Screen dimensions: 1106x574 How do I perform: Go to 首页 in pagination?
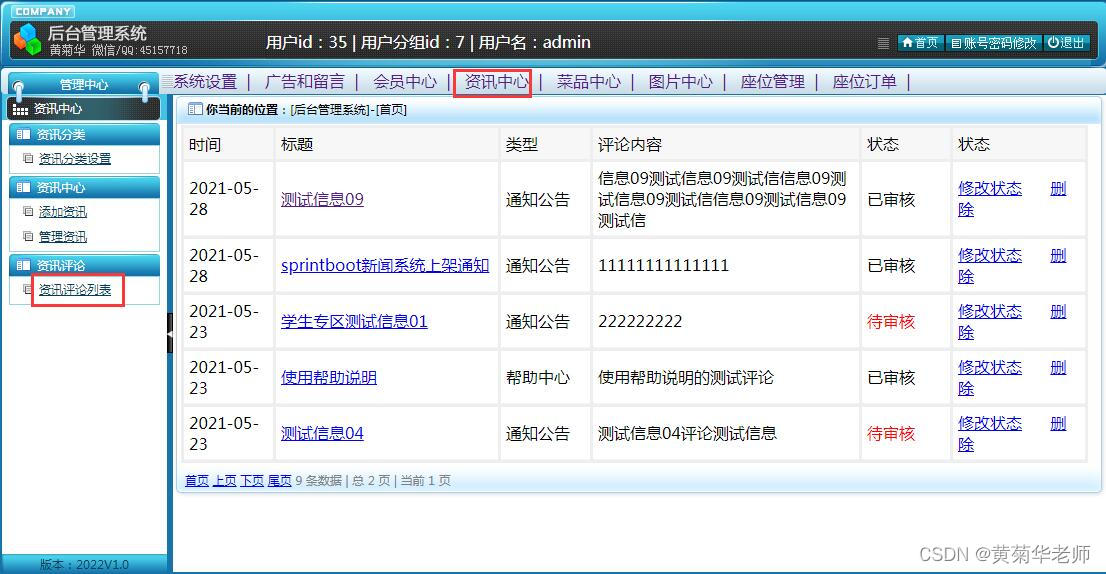coord(197,480)
